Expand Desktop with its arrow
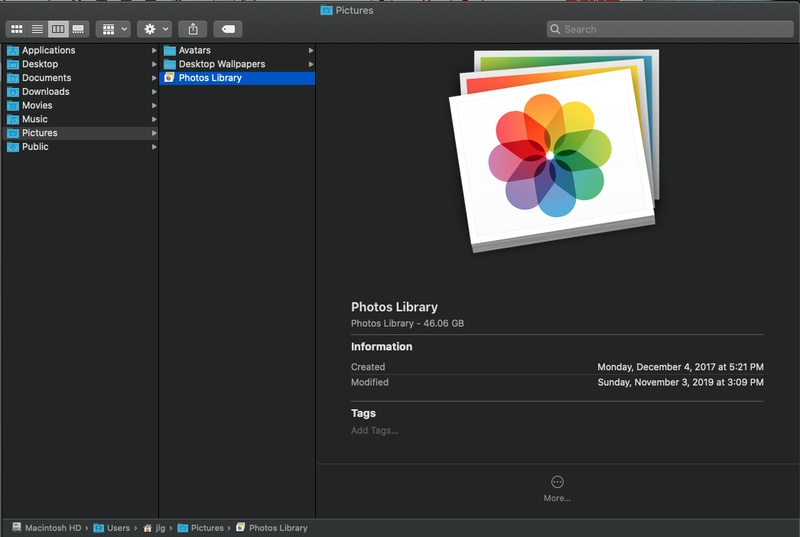800x537 pixels. click(x=154, y=64)
